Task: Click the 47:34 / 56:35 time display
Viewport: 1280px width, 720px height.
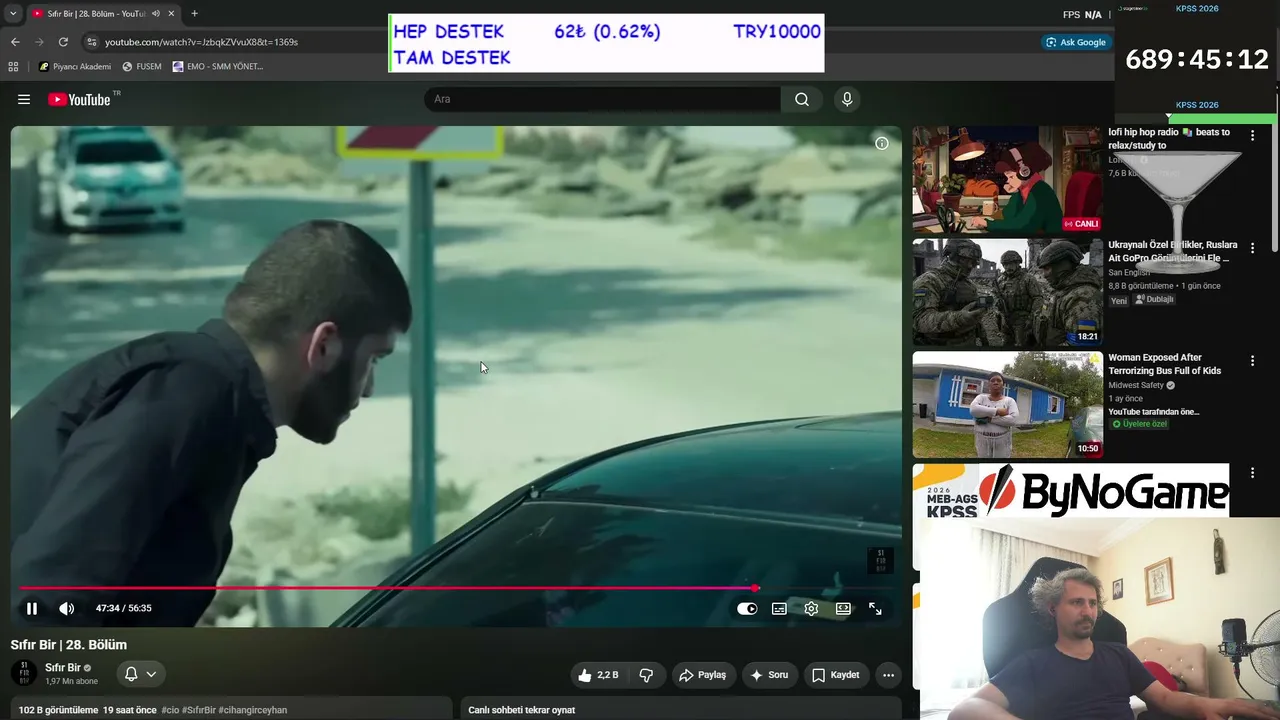Action: 124,608
